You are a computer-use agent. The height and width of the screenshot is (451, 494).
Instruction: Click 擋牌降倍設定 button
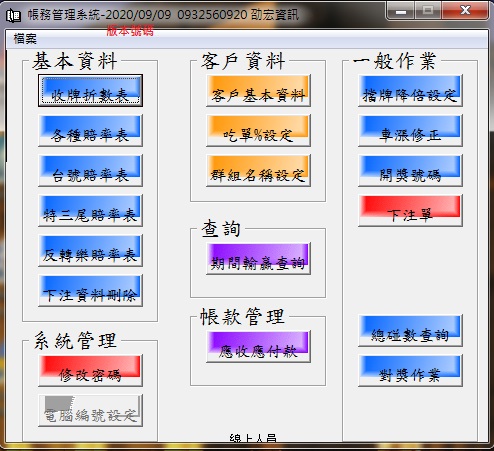[410, 91]
